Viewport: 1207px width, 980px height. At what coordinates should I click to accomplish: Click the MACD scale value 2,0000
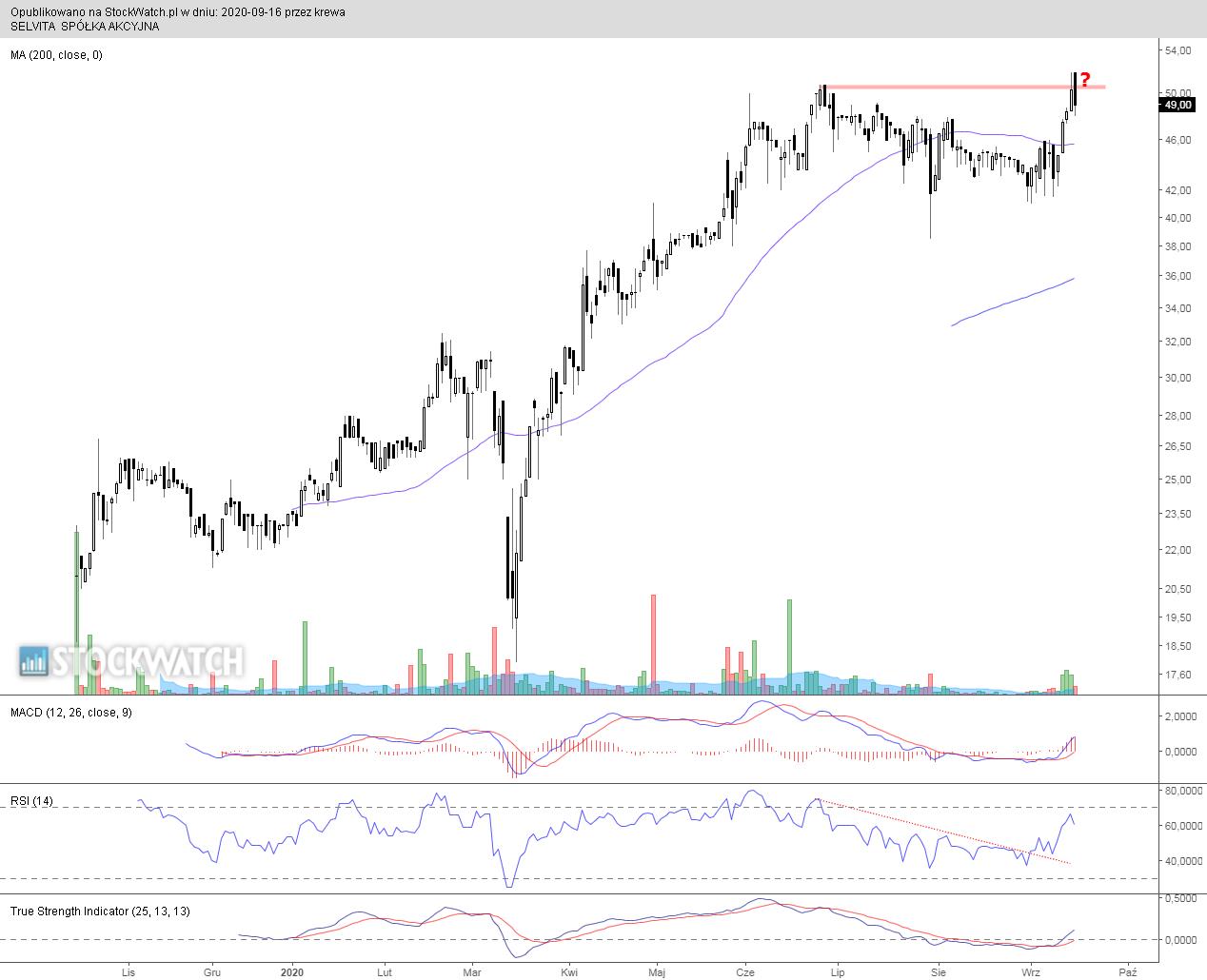coord(1181,715)
